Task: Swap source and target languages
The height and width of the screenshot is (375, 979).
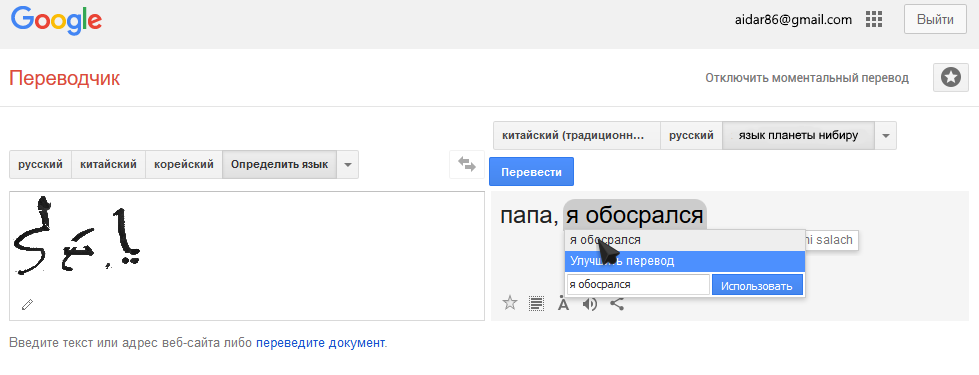Action: coord(466,164)
